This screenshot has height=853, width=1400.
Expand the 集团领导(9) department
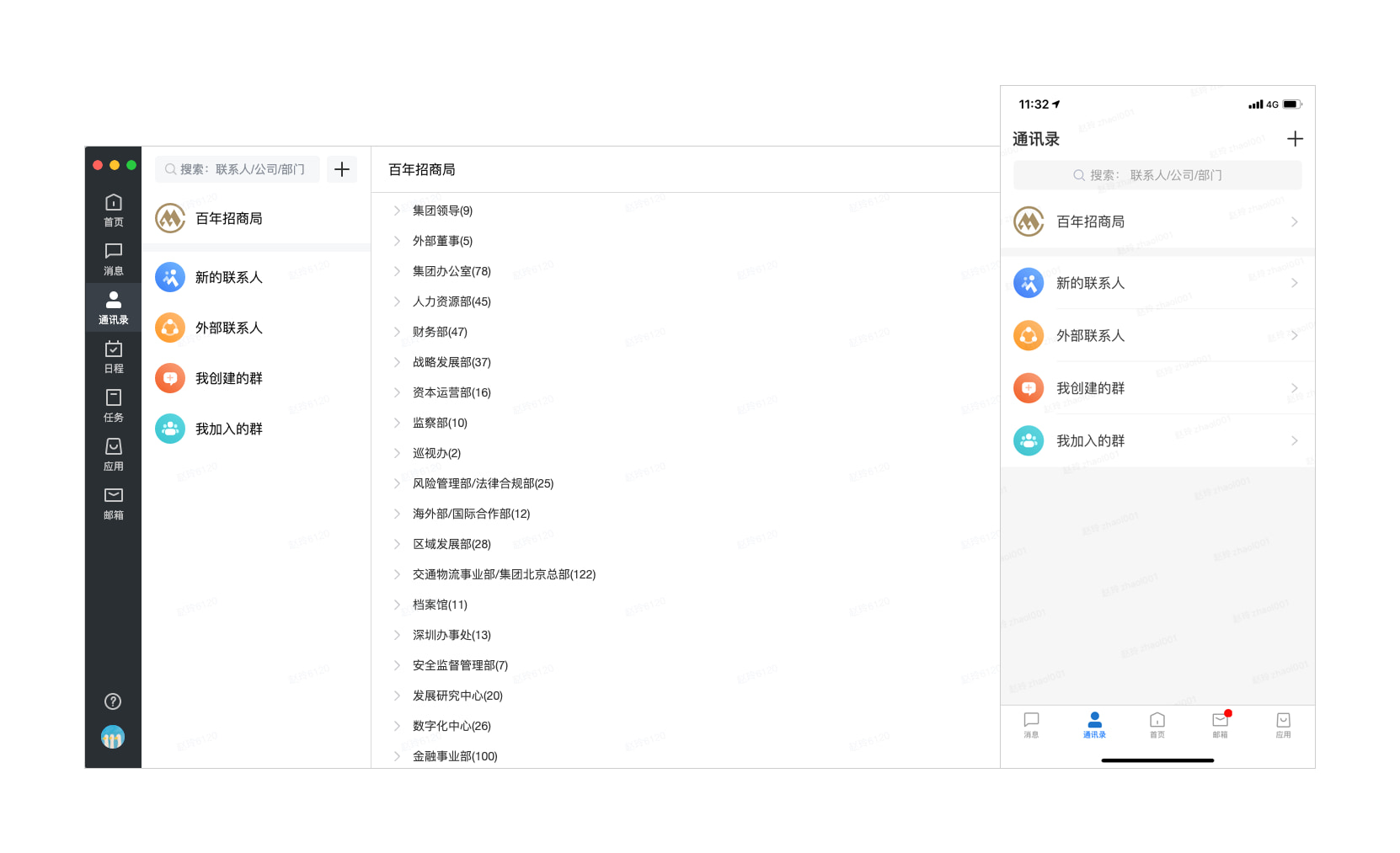441,211
